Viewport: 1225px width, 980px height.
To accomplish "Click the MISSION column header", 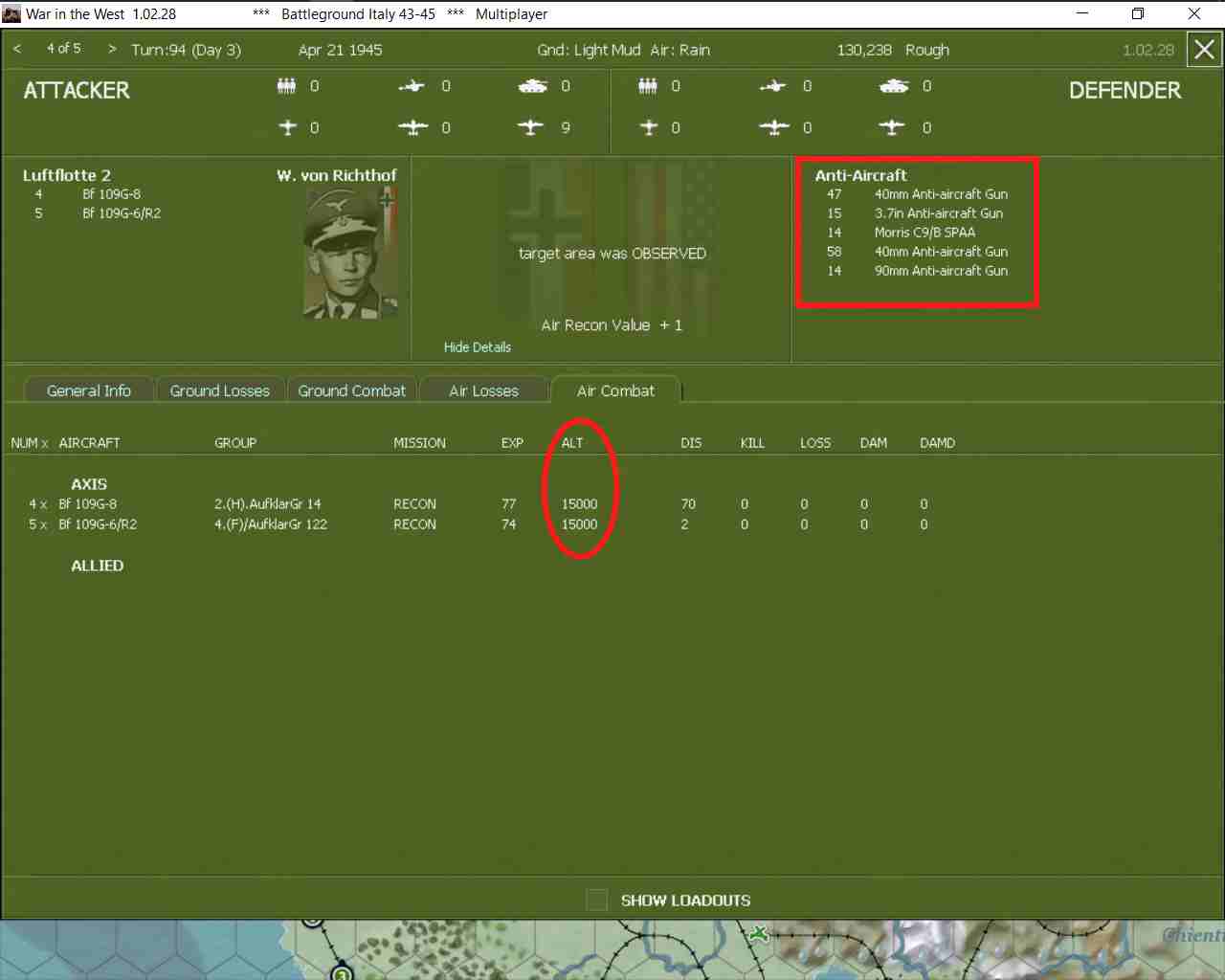I will (419, 443).
